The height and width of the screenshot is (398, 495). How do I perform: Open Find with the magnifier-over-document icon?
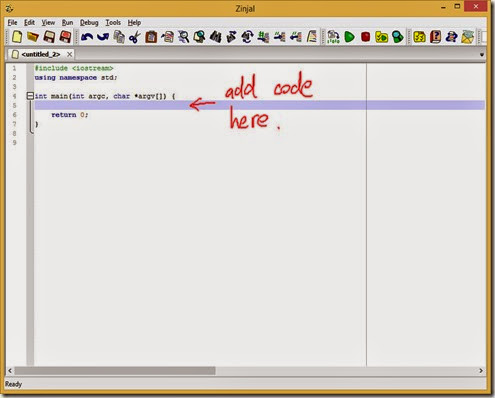(184, 37)
